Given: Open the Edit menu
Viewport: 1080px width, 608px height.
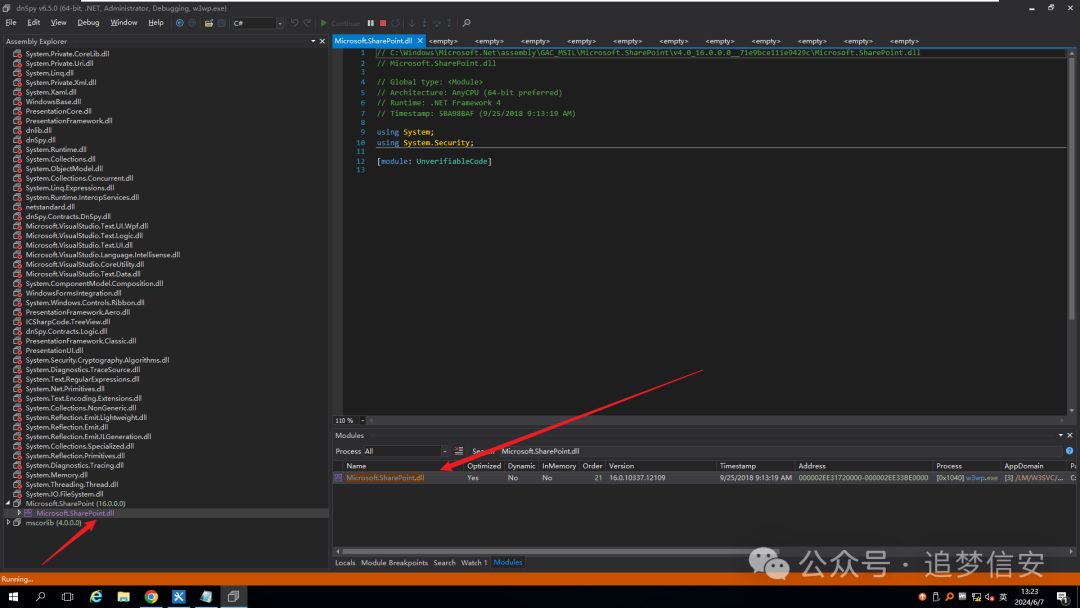Looking at the screenshot, I should (34, 23).
